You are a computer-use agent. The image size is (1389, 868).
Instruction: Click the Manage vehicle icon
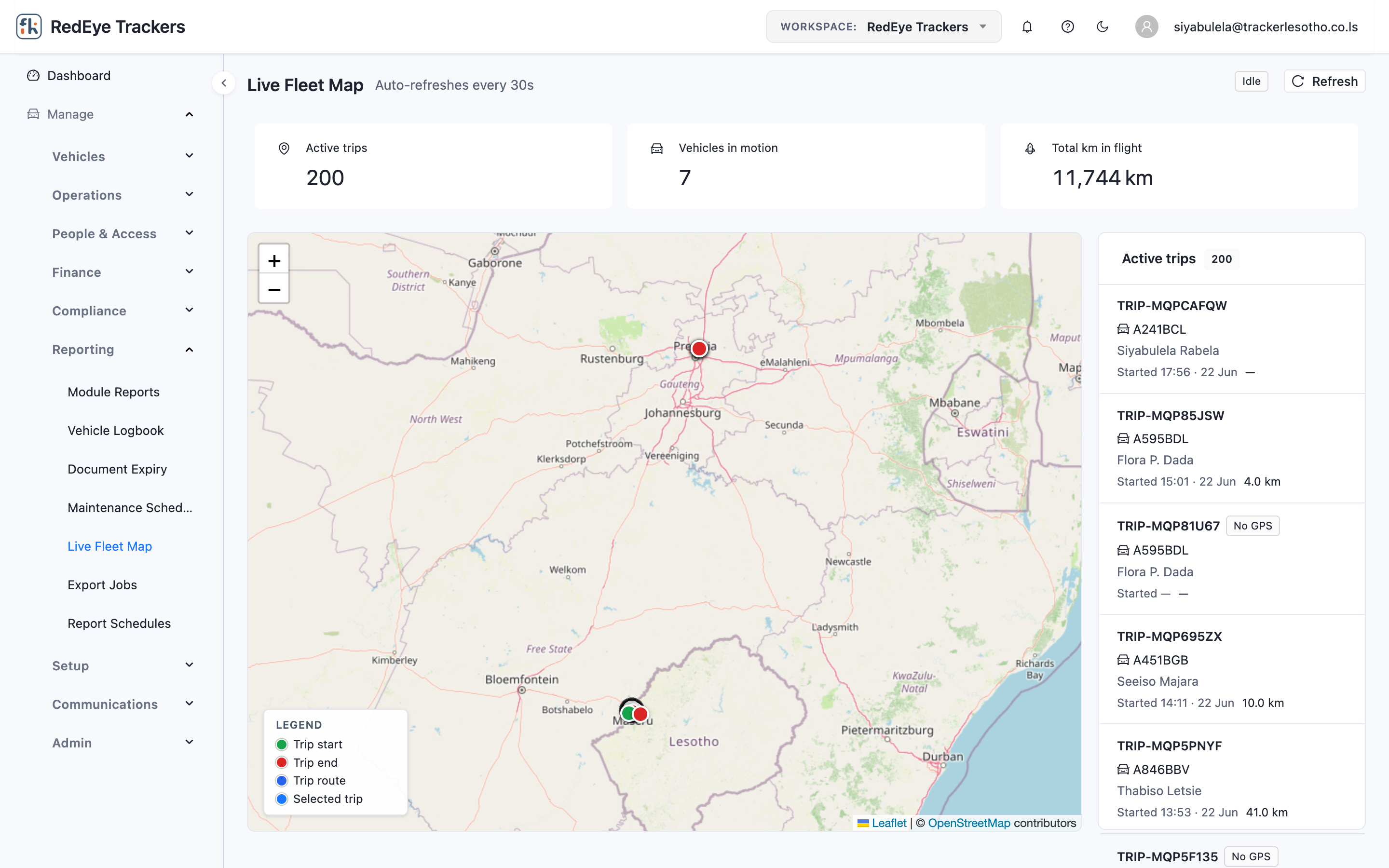(33, 114)
